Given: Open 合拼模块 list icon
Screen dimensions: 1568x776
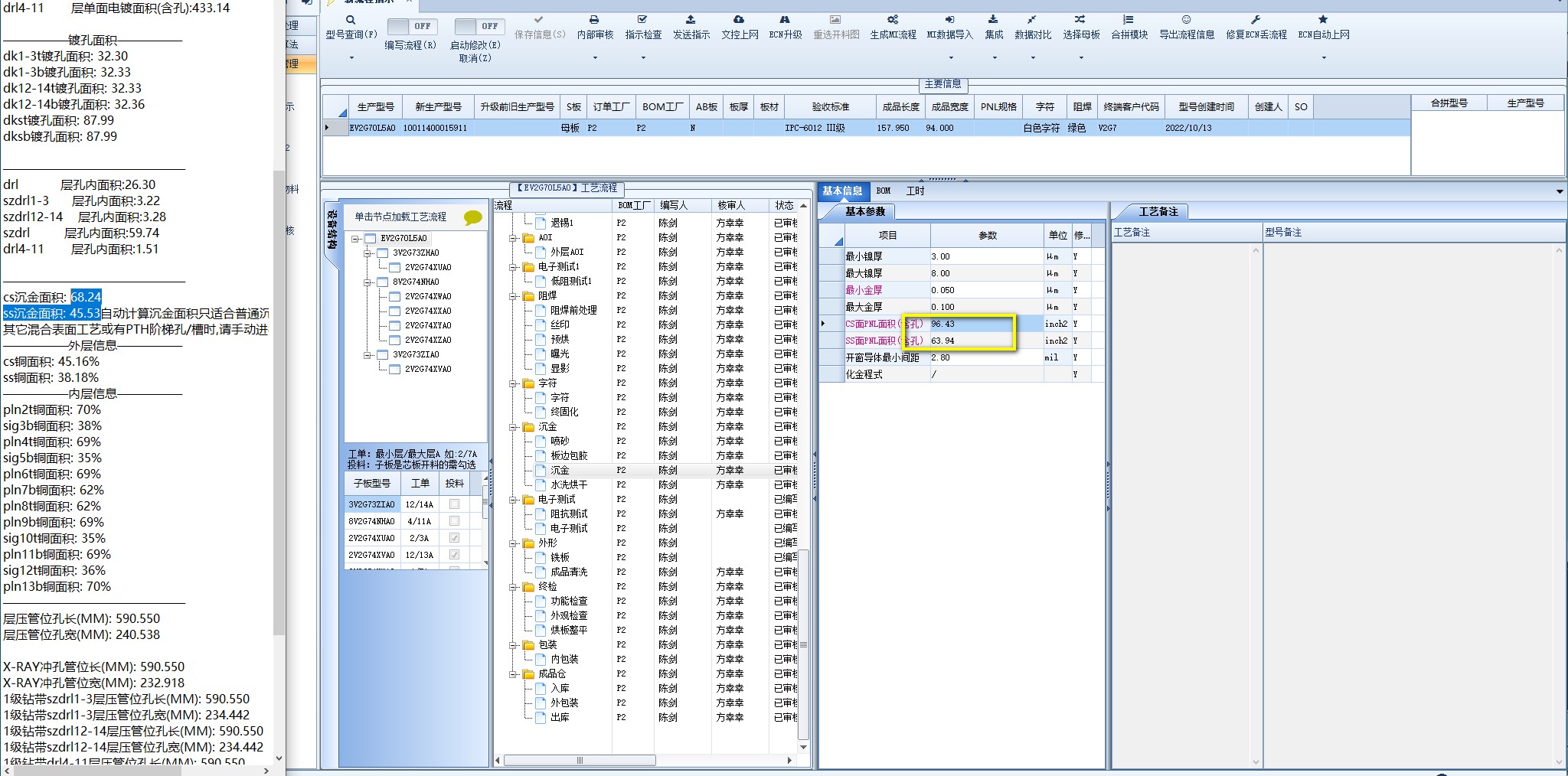Looking at the screenshot, I should 1129,20.
